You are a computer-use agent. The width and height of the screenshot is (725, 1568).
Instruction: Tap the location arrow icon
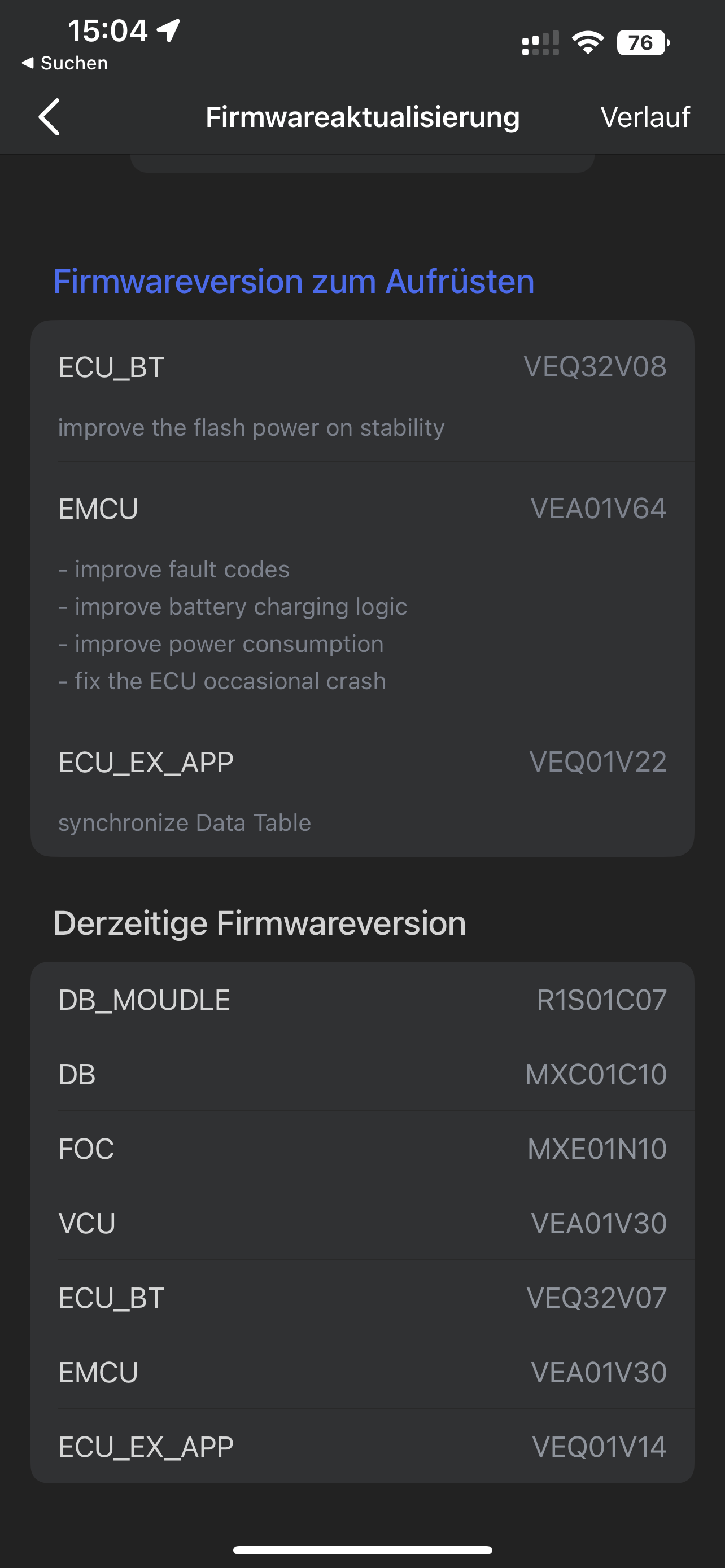click(x=168, y=30)
